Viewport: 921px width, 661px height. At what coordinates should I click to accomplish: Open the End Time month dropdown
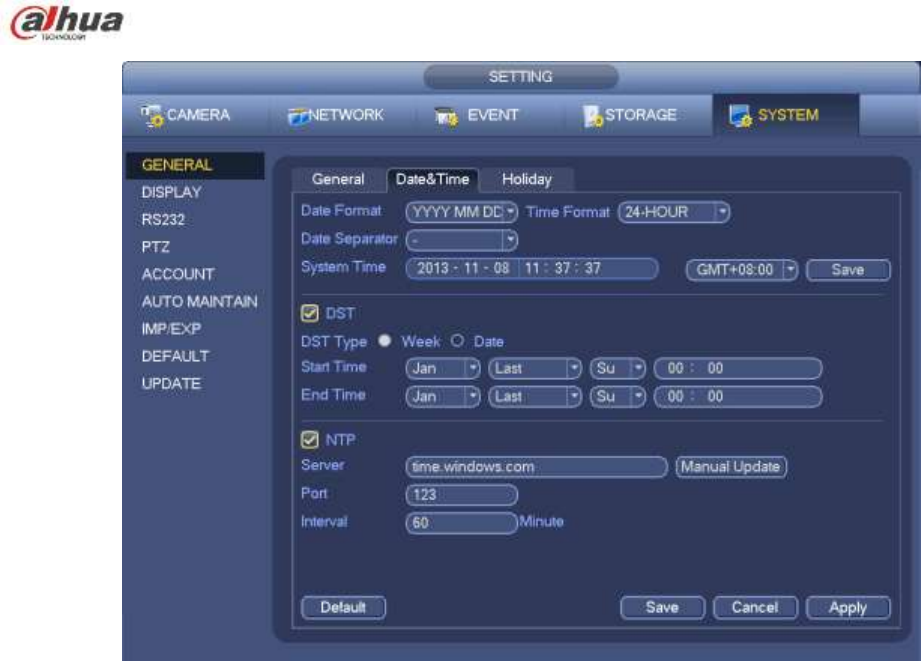coord(443,397)
